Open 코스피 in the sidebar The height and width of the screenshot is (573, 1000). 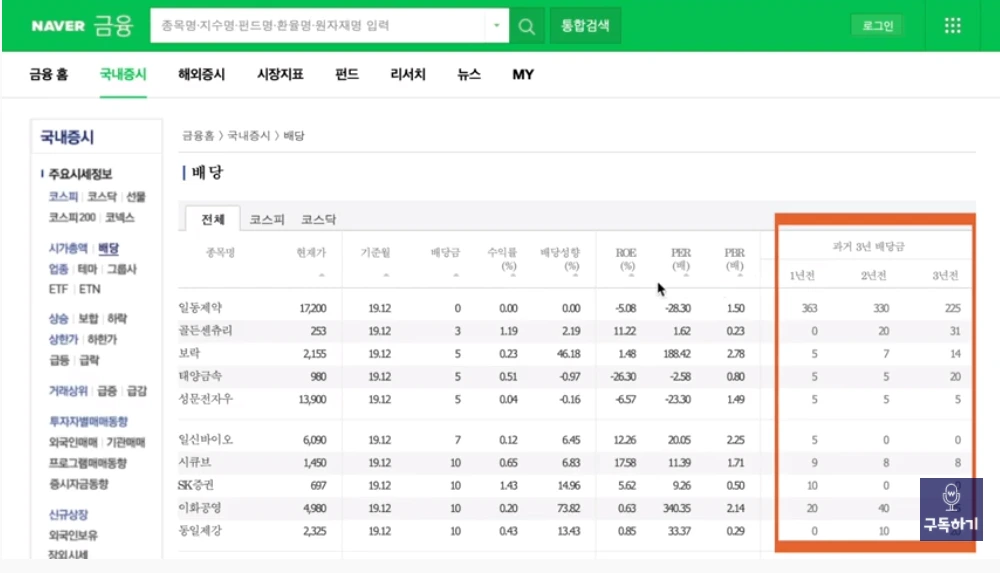point(63,197)
